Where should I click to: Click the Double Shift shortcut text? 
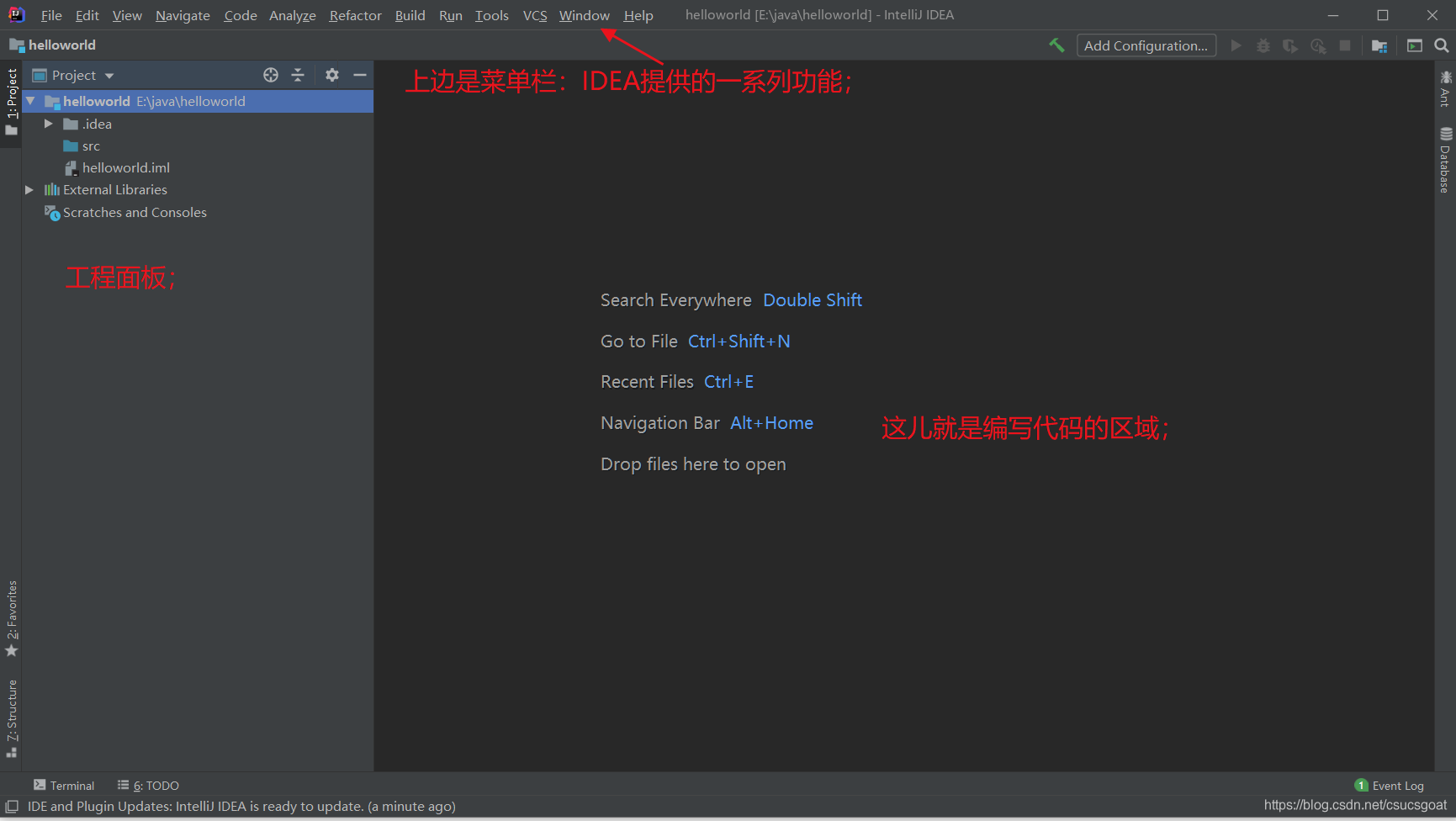click(x=813, y=300)
